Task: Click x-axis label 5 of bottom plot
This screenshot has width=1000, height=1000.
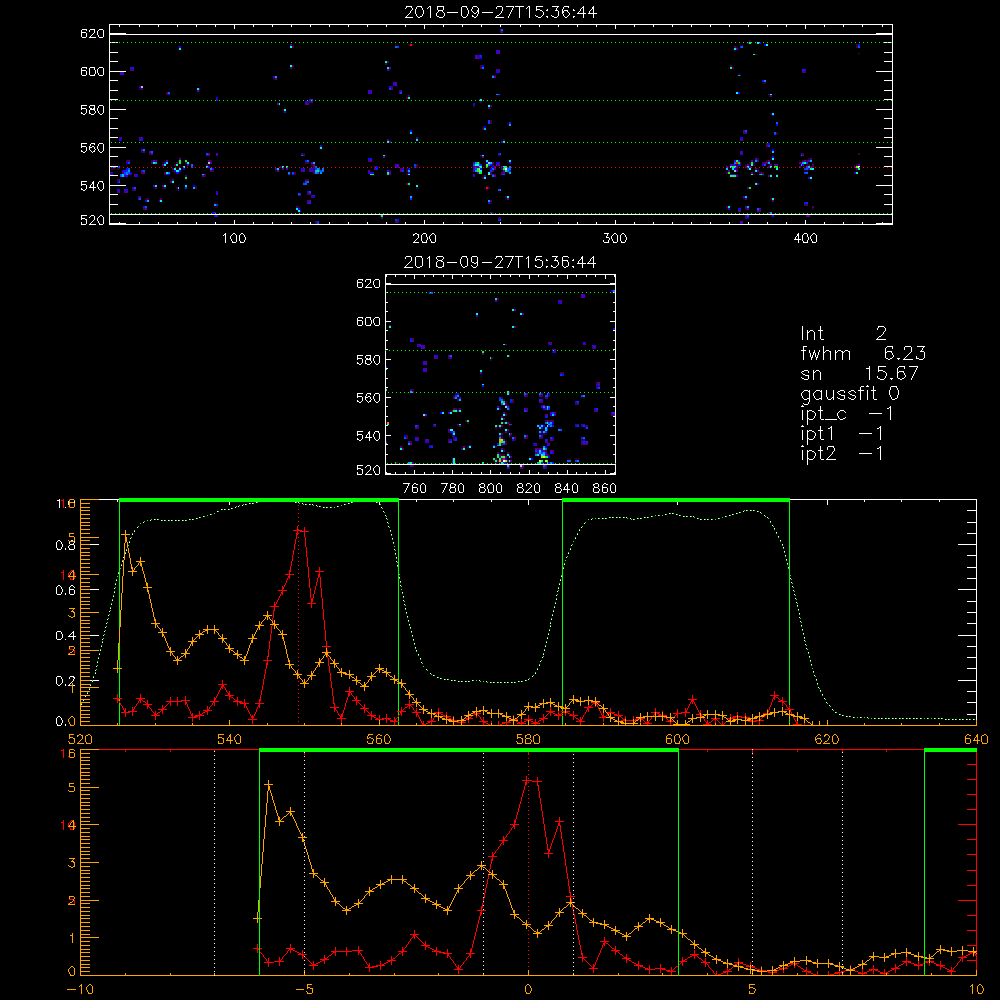Action: coord(752,989)
